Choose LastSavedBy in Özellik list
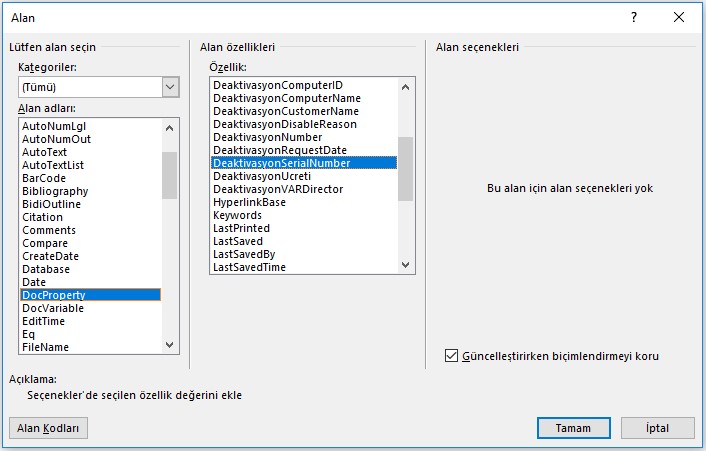The height and width of the screenshot is (451, 706). [244, 254]
